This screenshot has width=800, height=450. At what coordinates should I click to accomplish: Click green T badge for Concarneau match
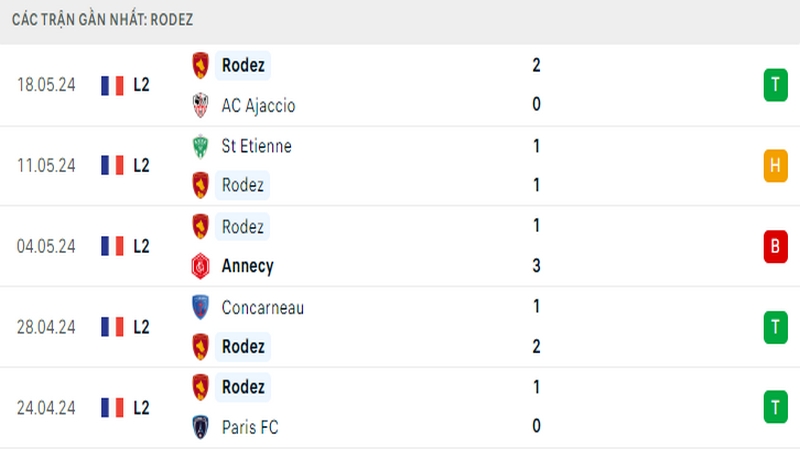pyautogui.click(x=776, y=327)
